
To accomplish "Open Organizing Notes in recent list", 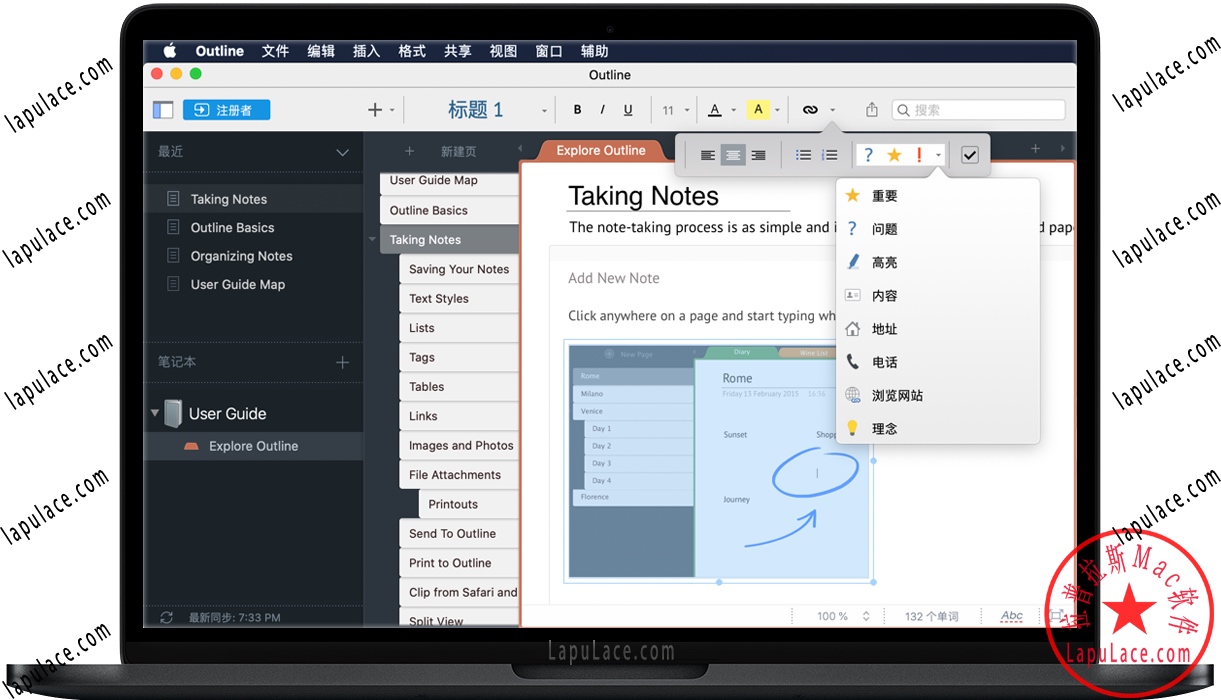I will point(253,256).
